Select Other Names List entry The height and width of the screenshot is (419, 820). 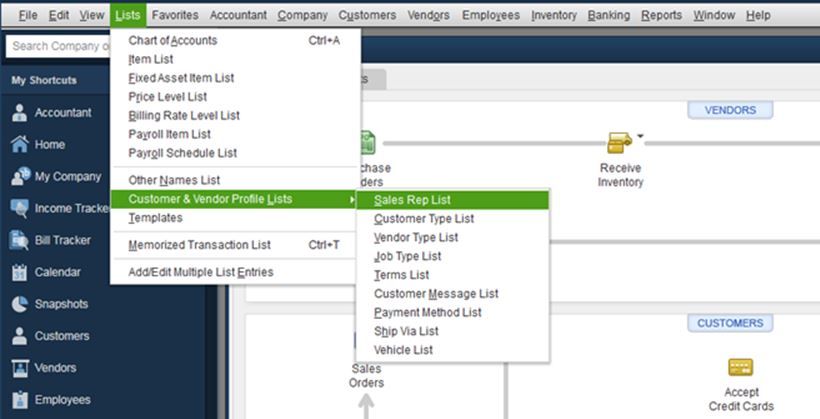[235, 180]
